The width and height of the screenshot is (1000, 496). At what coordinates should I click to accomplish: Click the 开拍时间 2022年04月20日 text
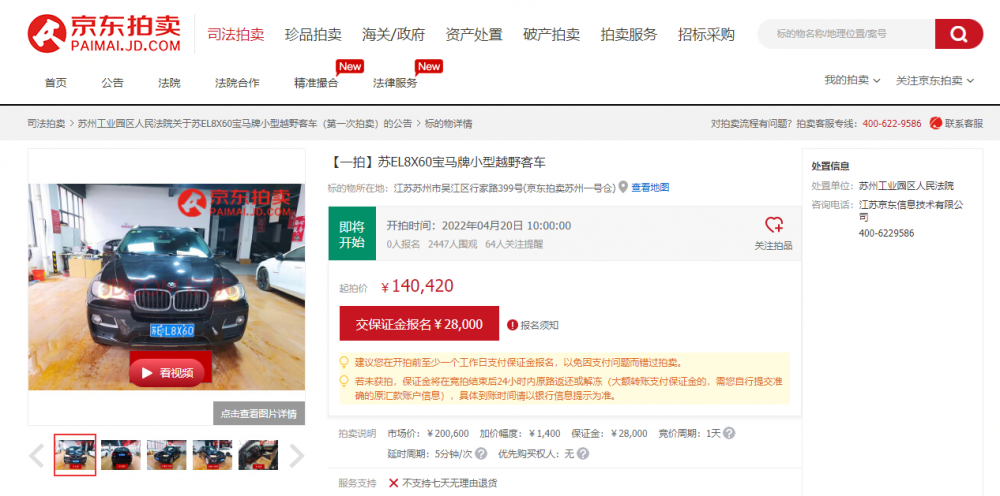tap(479, 226)
